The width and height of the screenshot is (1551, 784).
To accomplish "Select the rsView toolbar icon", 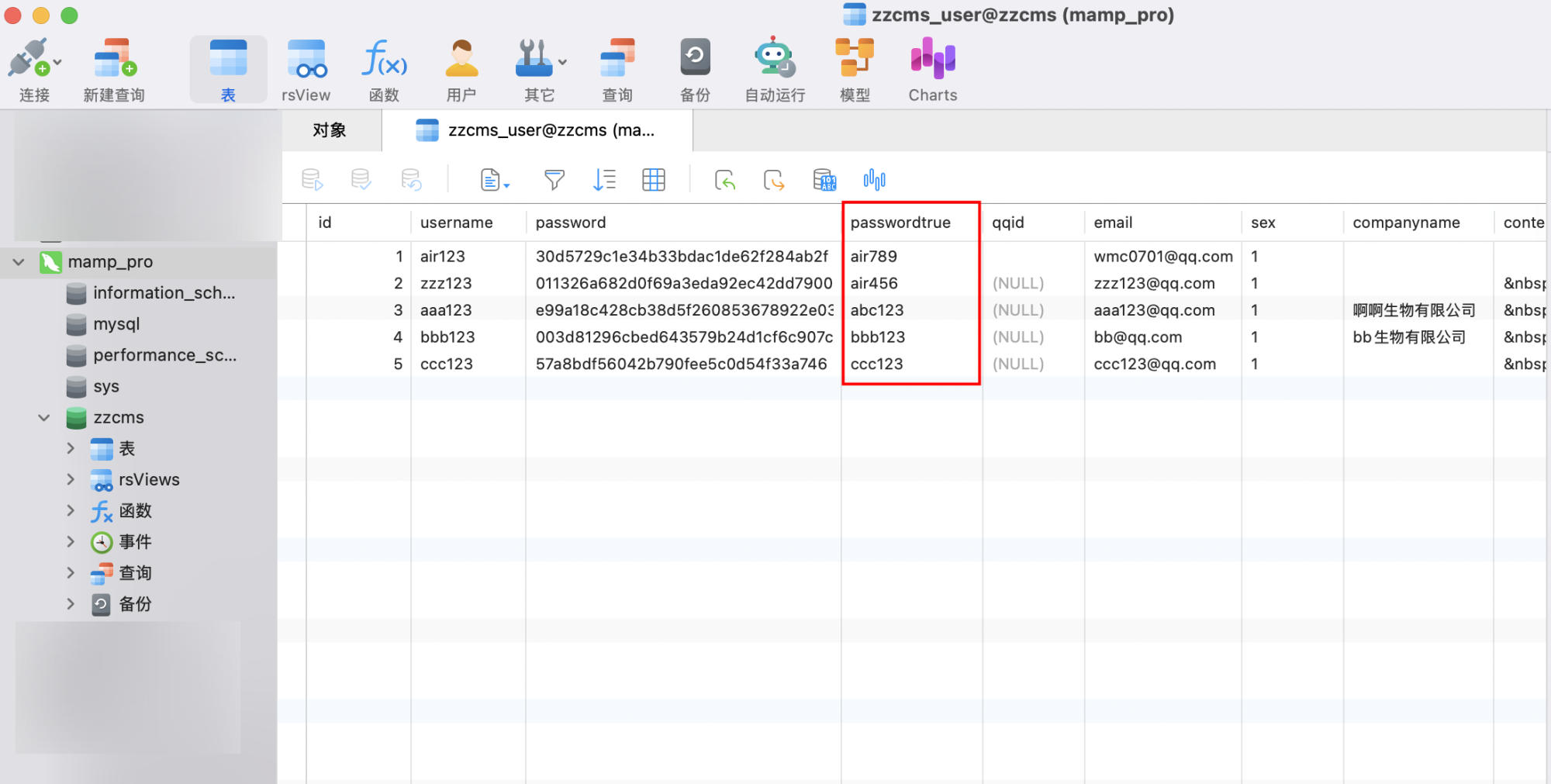I will pos(306,60).
